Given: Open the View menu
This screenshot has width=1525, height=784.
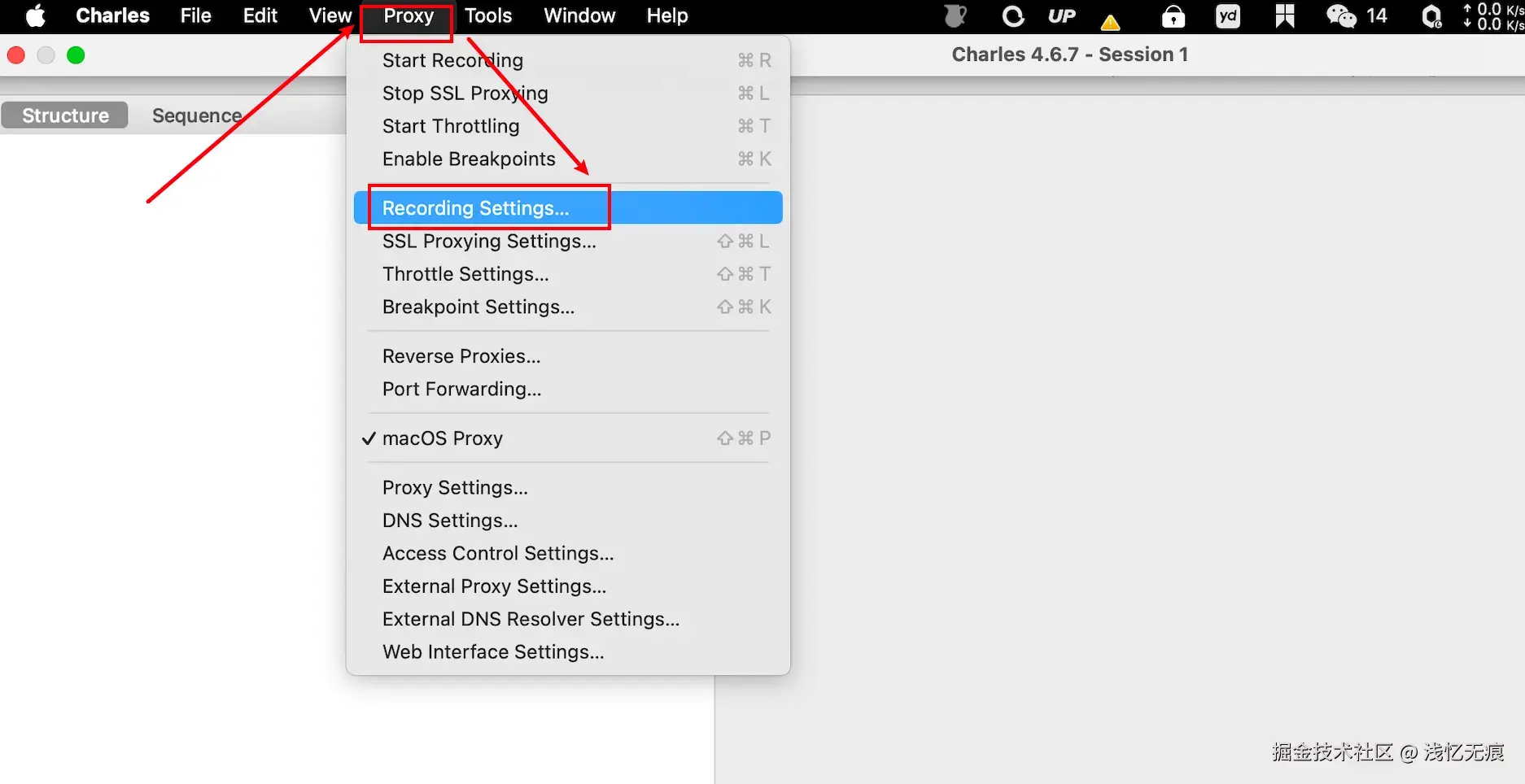Looking at the screenshot, I should coord(330,15).
